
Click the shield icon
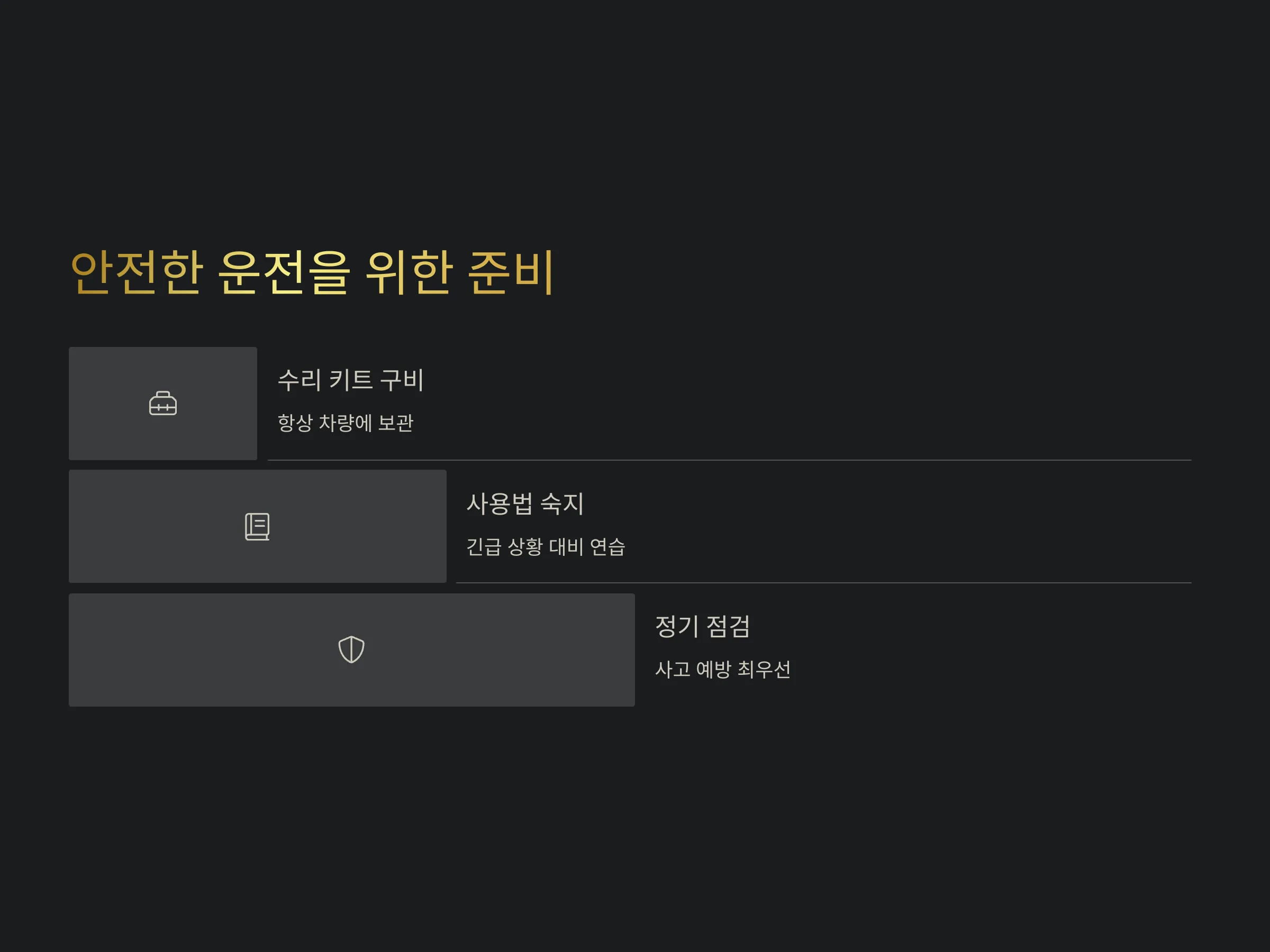click(351, 649)
